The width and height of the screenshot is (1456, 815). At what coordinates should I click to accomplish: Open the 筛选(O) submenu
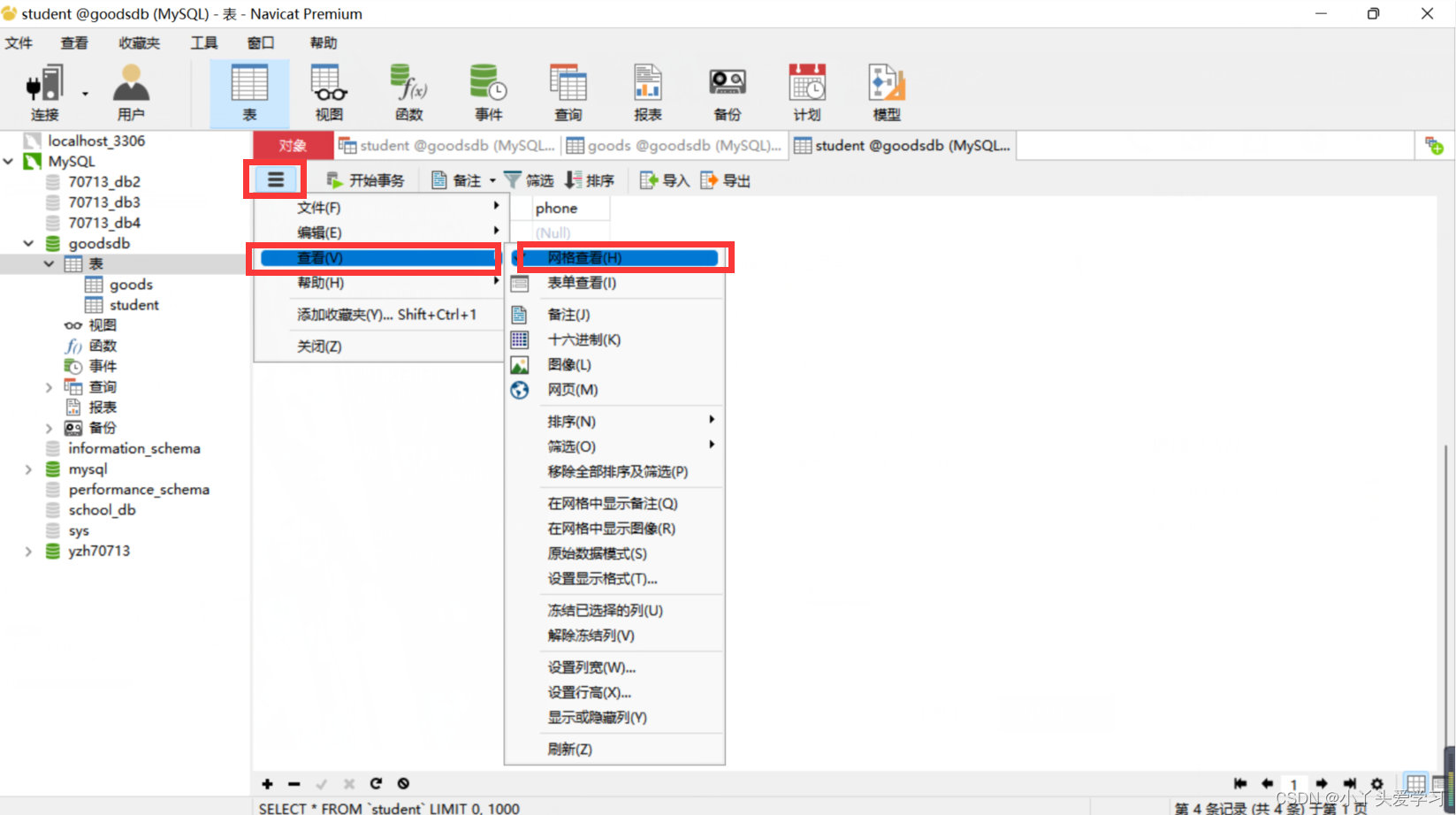coord(615,446)
